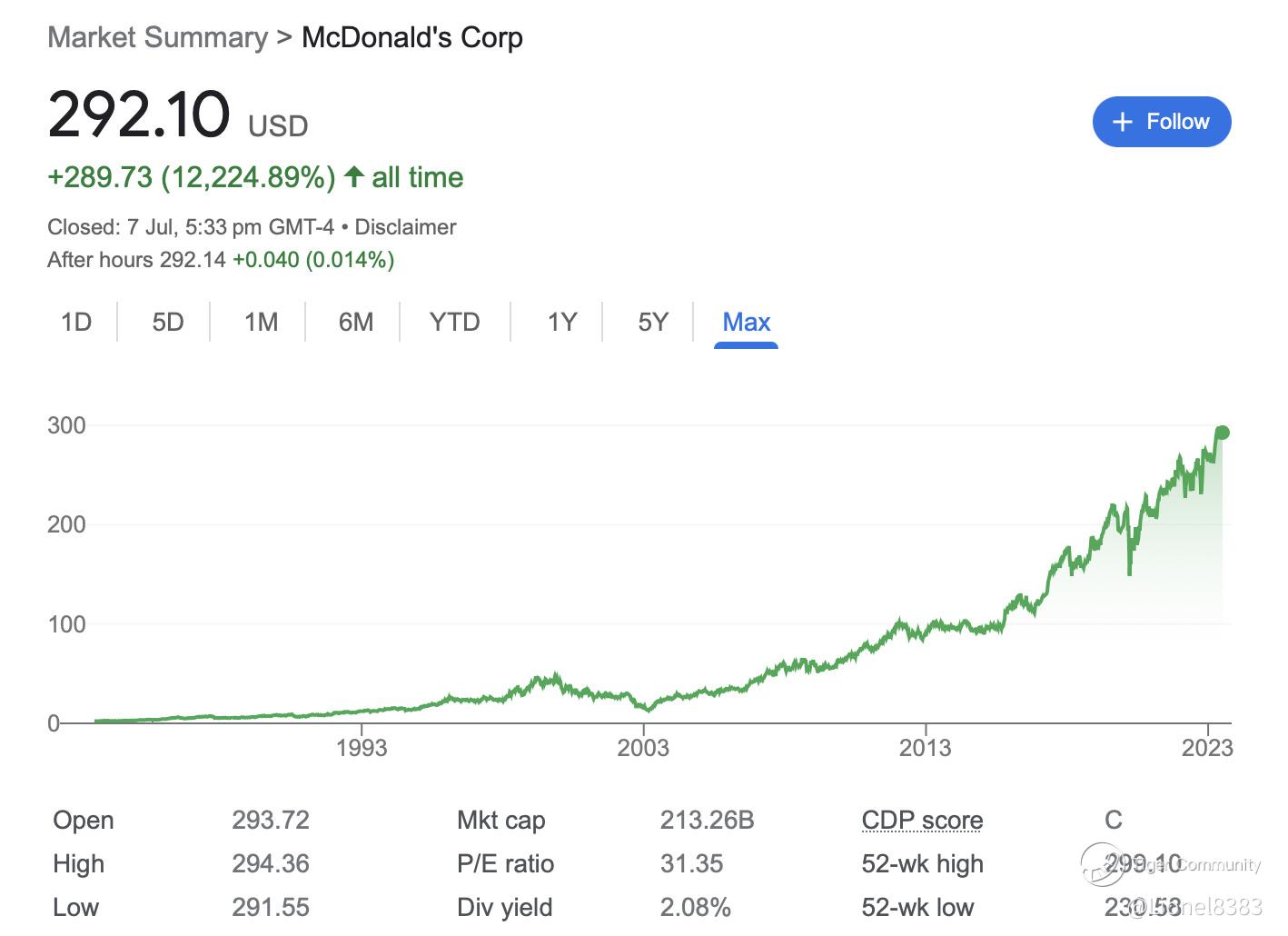The width and height of the screenshot is (1288, 936).
Task: Click the Disclaimer link
Action: 405,227
